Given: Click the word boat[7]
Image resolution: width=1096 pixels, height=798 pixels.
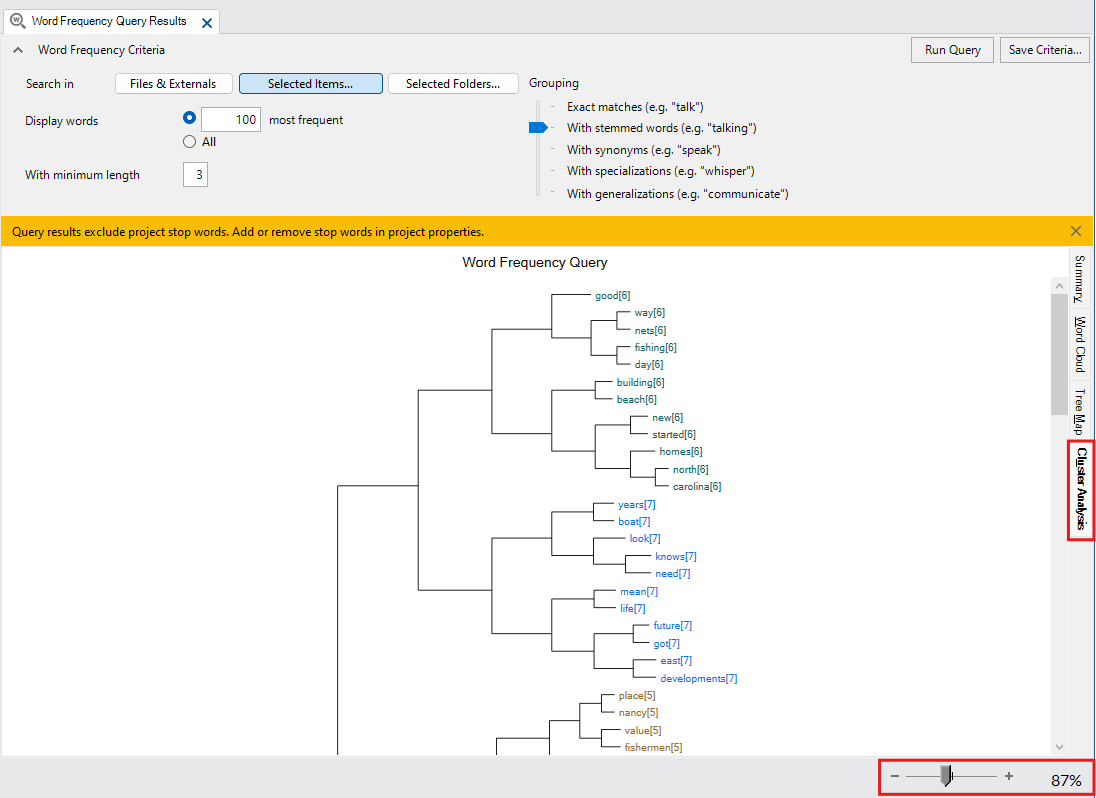Looking at the screenshot, I should [634, 521].
